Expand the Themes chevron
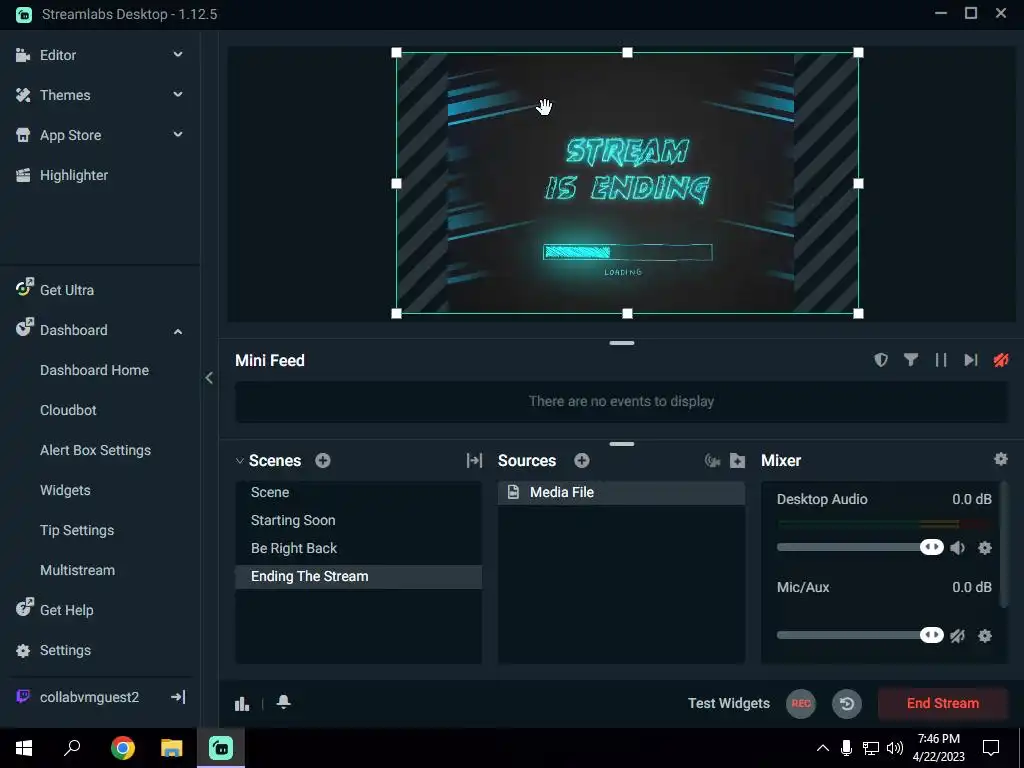The height and width of the screenshot is (768, 1024). point(178,95)
